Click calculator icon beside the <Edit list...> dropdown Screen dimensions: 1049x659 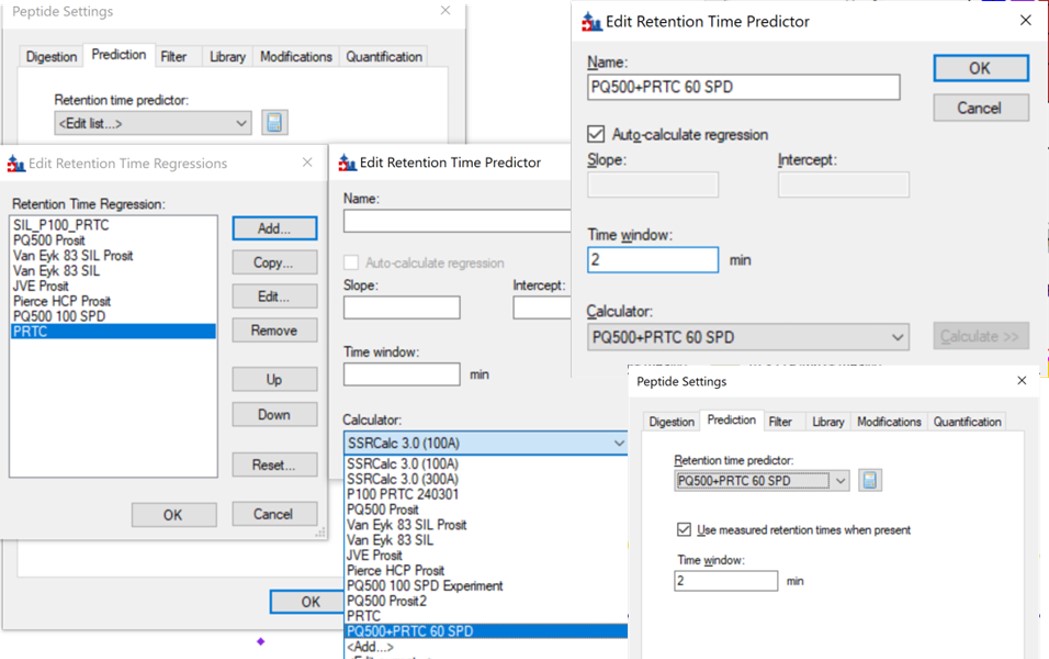tap(274, 123)
